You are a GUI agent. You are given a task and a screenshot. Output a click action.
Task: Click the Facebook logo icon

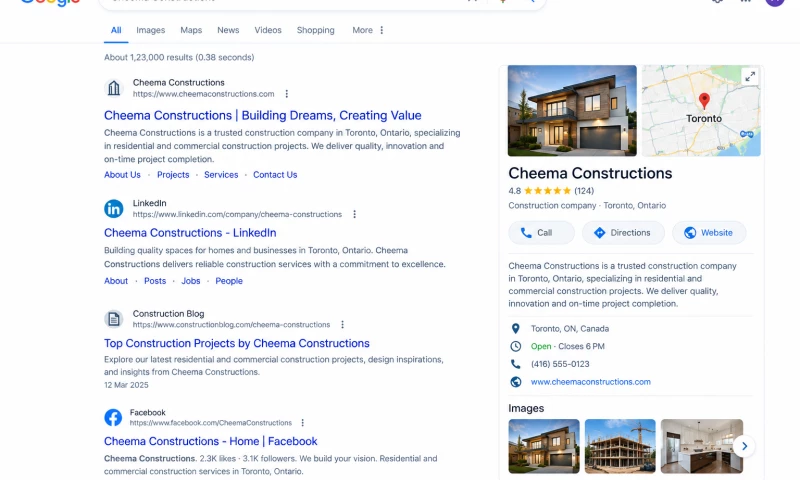click(113, 417)
